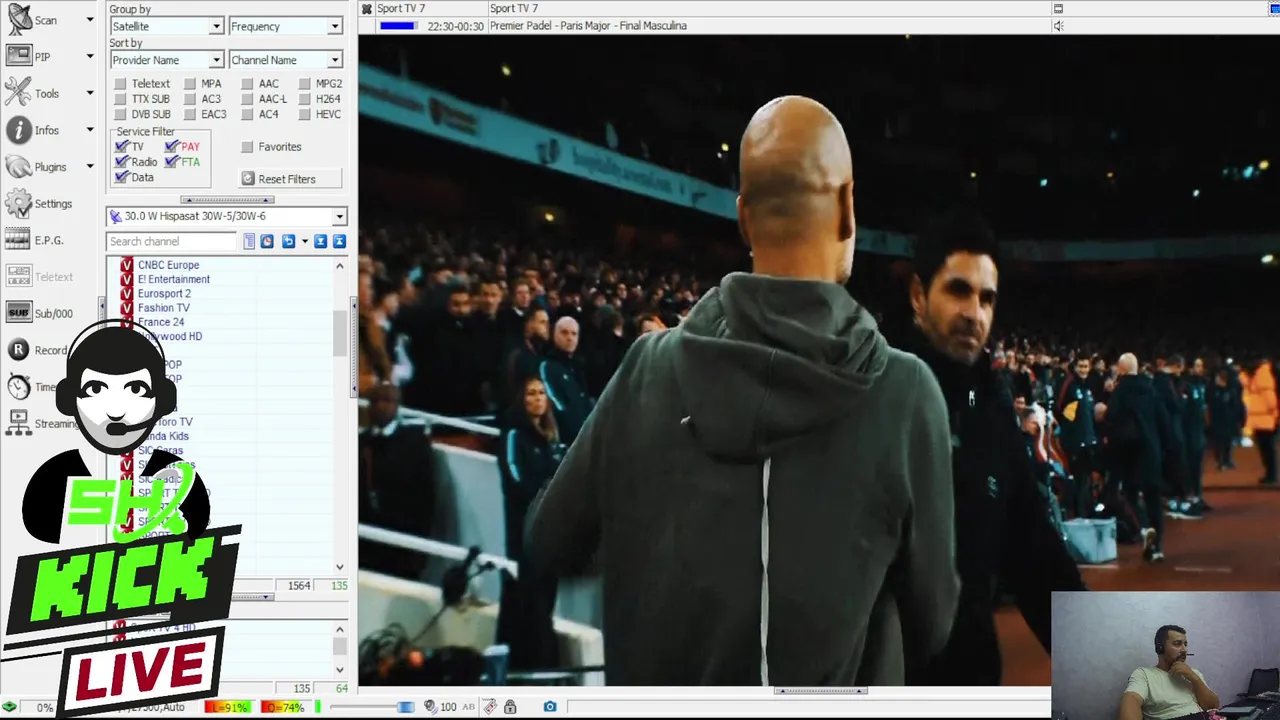Open Settings from the sidebar
Screen dimensions: 1280x720
pyautogui.click(x=39, y=203)
